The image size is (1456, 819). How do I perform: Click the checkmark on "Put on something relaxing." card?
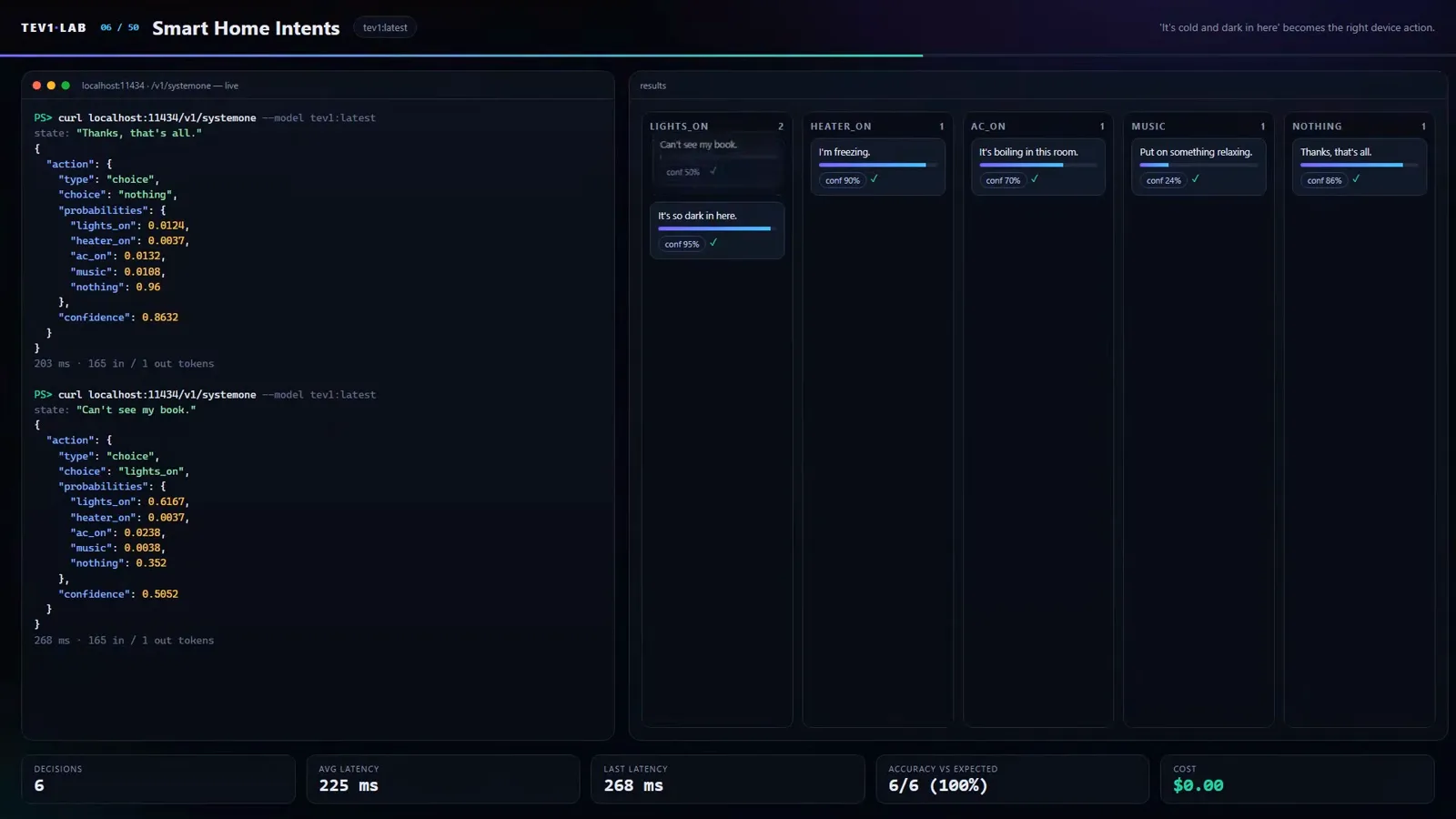(1196, 179)
